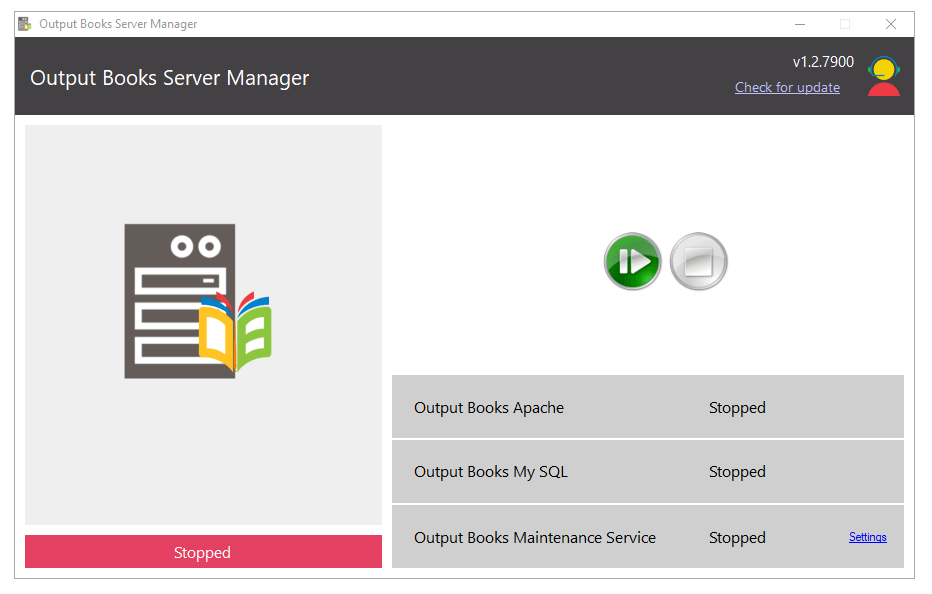Screen dimensions: 932x594
Task: Click the v1.2.7900 version number
Action: point(823,62)
